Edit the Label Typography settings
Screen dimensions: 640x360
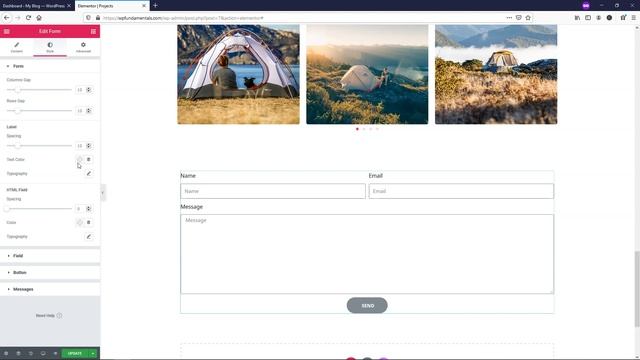(x=89, y=173)
